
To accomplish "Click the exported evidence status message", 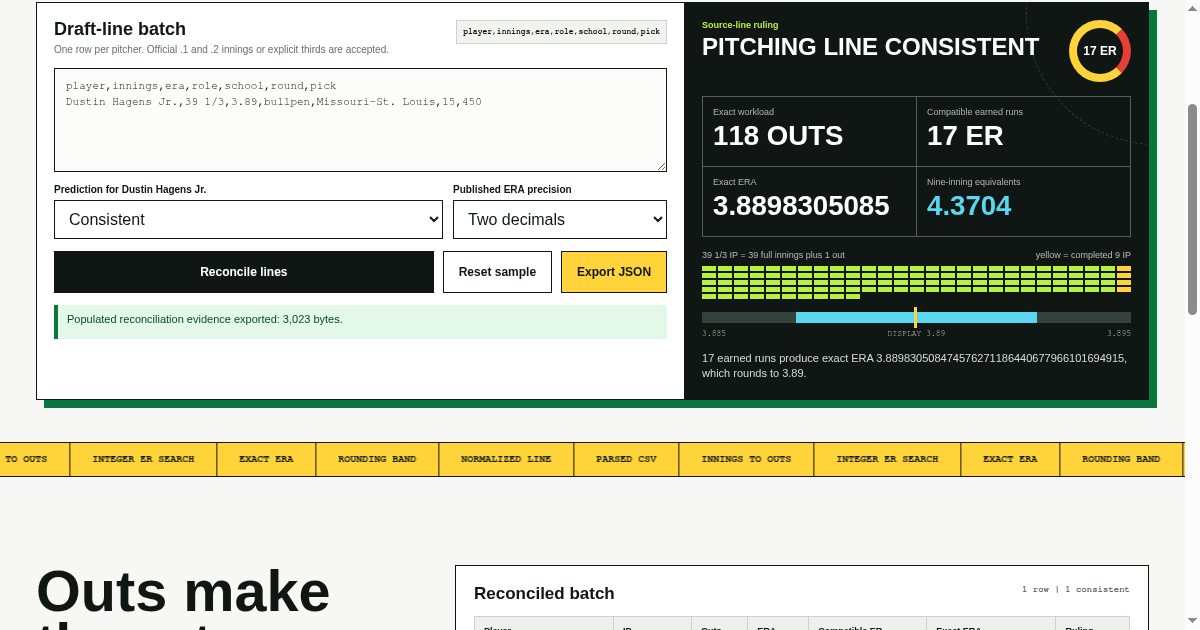I will tap(360, 322).
